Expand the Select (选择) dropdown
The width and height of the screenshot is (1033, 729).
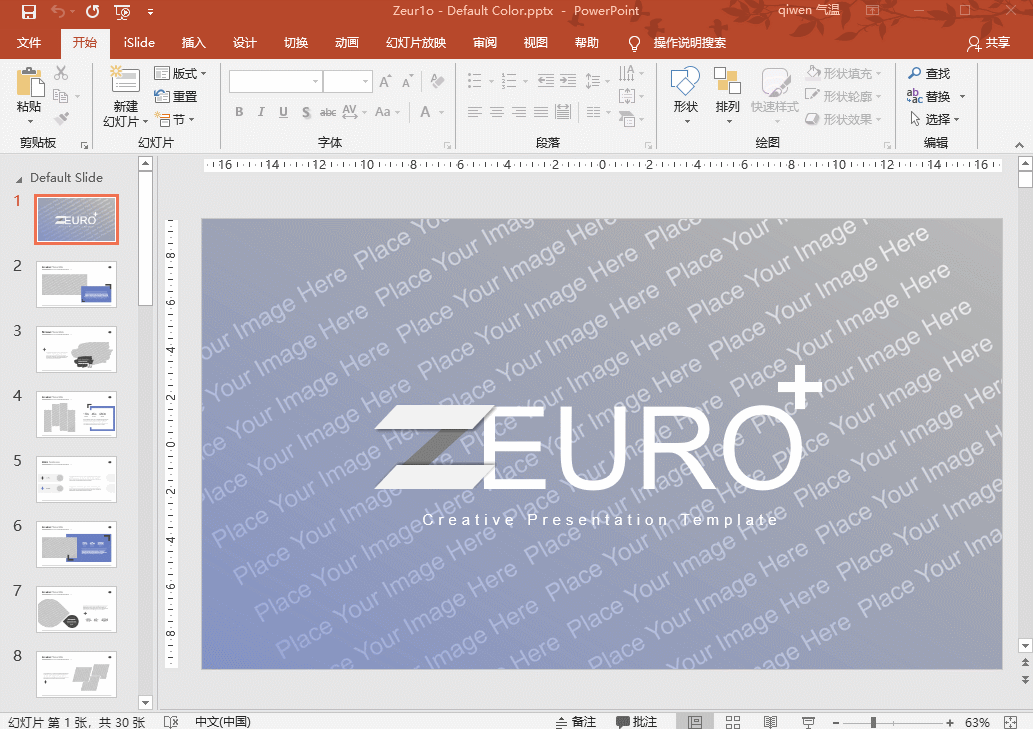pos(935,119)
